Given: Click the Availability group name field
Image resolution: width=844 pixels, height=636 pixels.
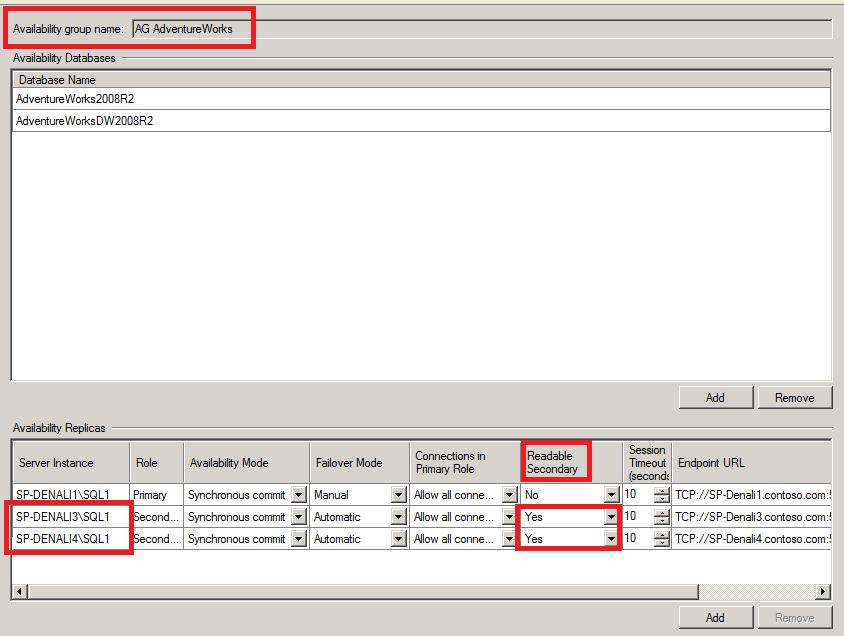Looking at the screenshot, I should click(x=482, y=29).
